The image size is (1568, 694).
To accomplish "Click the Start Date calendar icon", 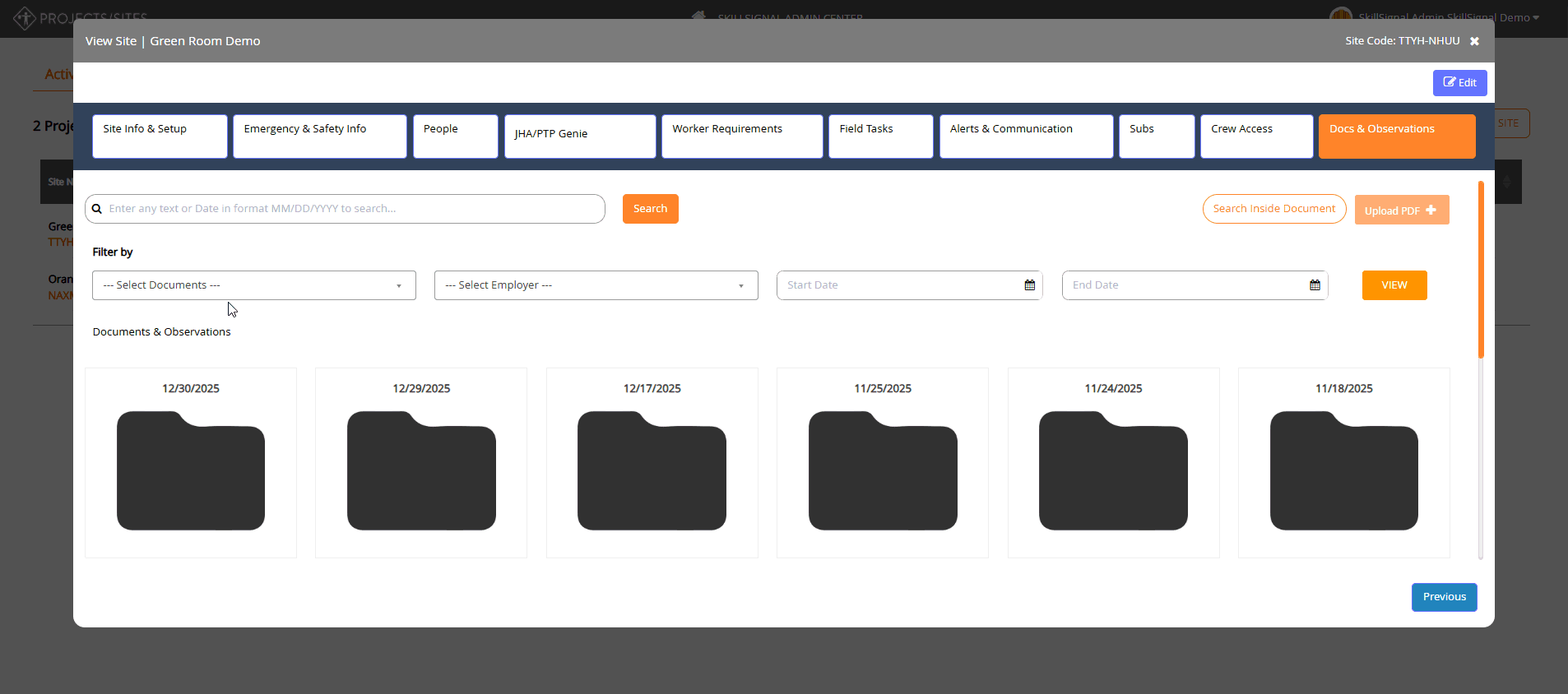I will (1030, 285).
